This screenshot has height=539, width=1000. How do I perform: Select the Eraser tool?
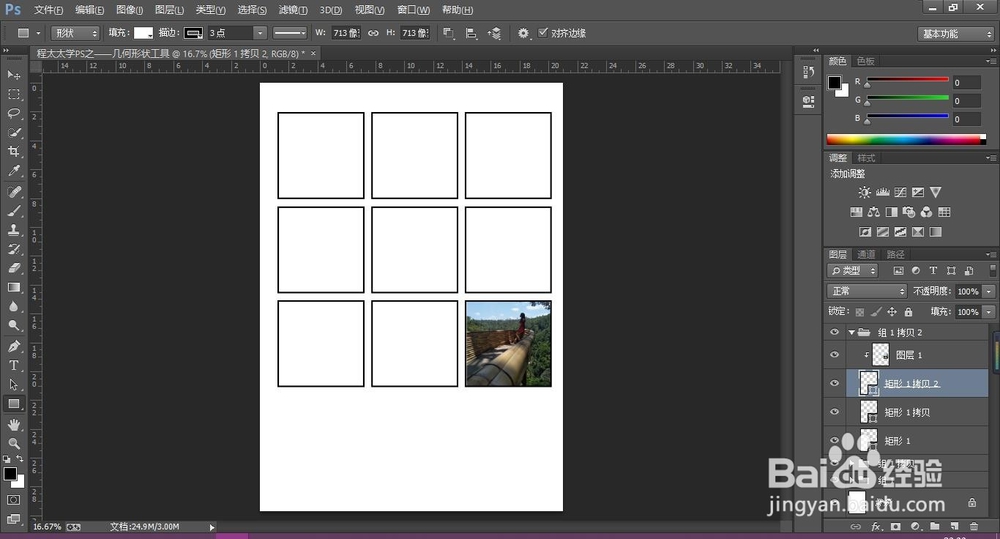[13, 269]
